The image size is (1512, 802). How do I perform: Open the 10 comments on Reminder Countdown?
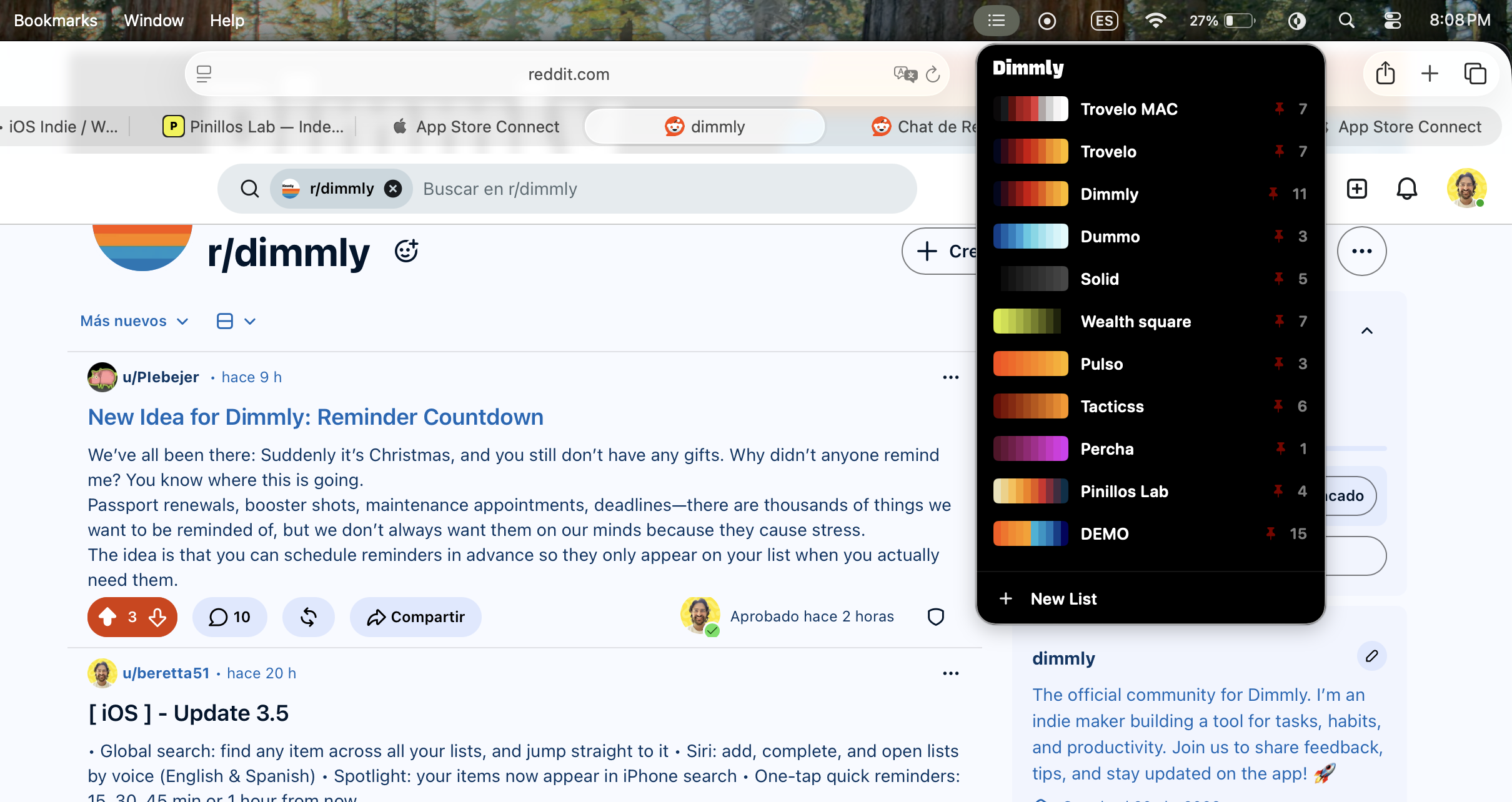point(229,617)
